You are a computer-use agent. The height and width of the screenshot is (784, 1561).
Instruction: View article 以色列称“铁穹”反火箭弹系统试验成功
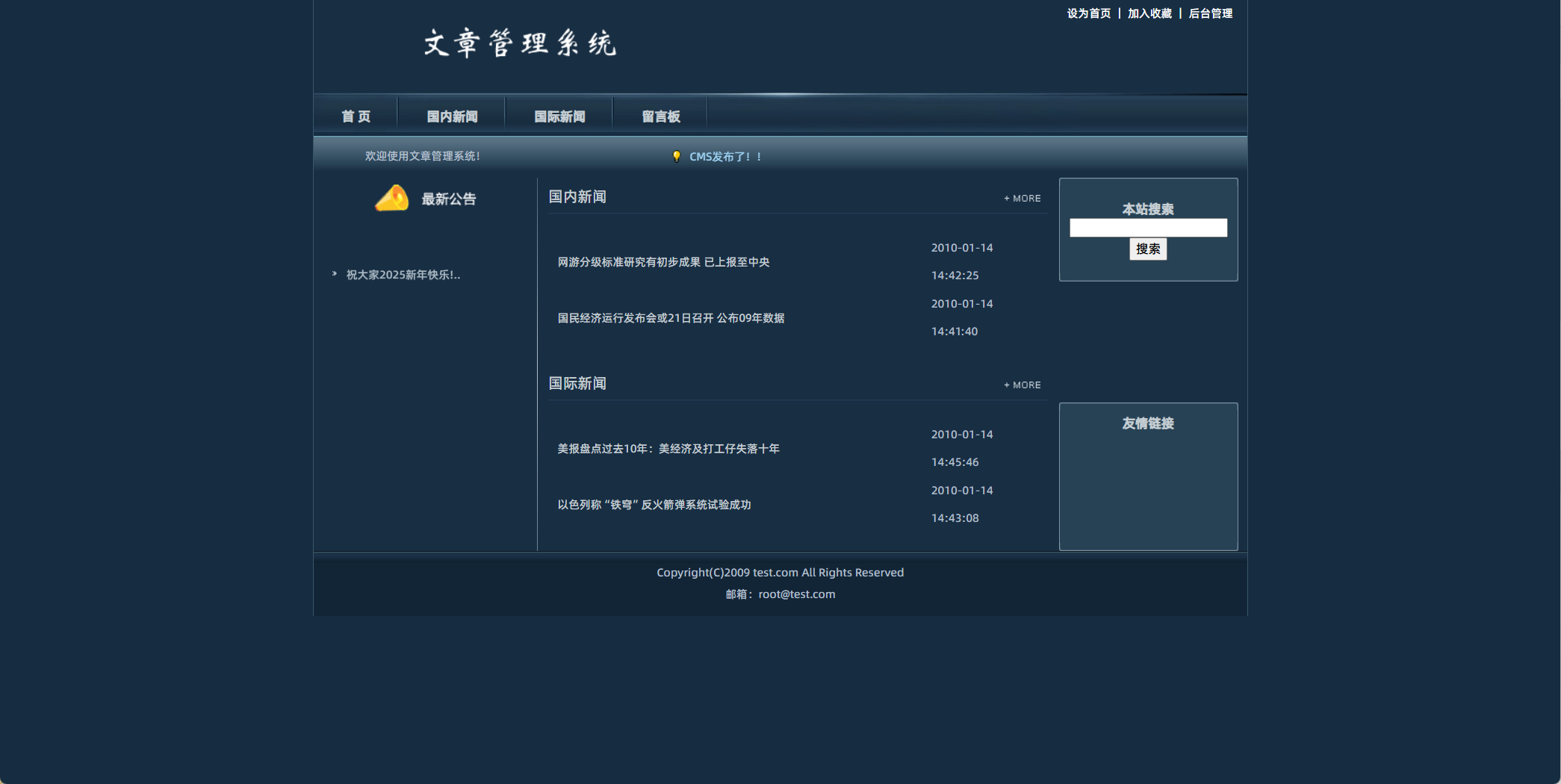coord(654,505)
